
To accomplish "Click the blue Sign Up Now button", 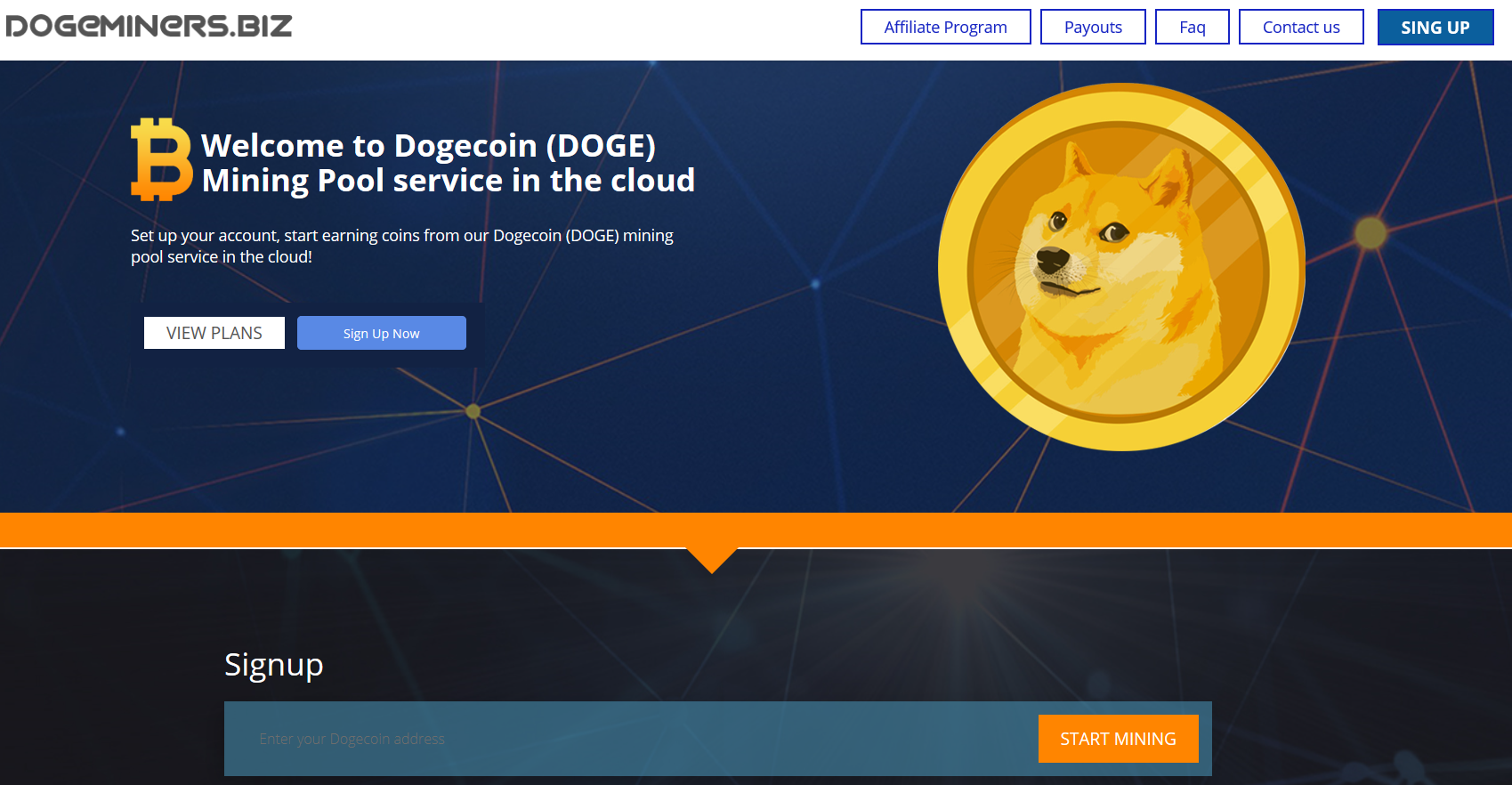I will 382,333.
